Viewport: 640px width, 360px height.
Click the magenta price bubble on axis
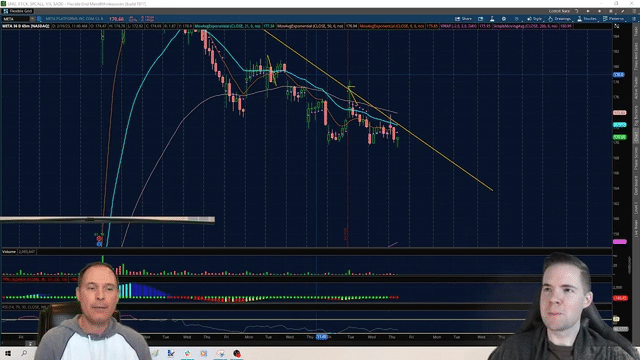[x=620, y=242]
